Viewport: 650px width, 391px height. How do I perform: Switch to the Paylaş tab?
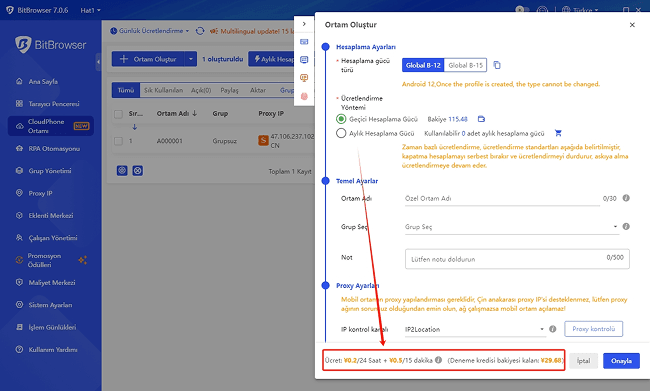click(229, 90)
